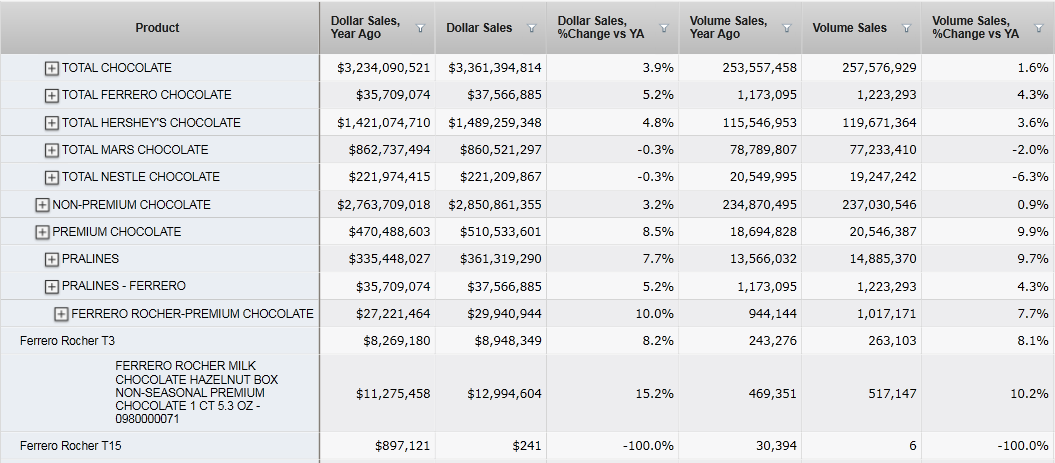
Task: Expand PREMIUM CHOCOLATE group
Action: tap(42, 232)
